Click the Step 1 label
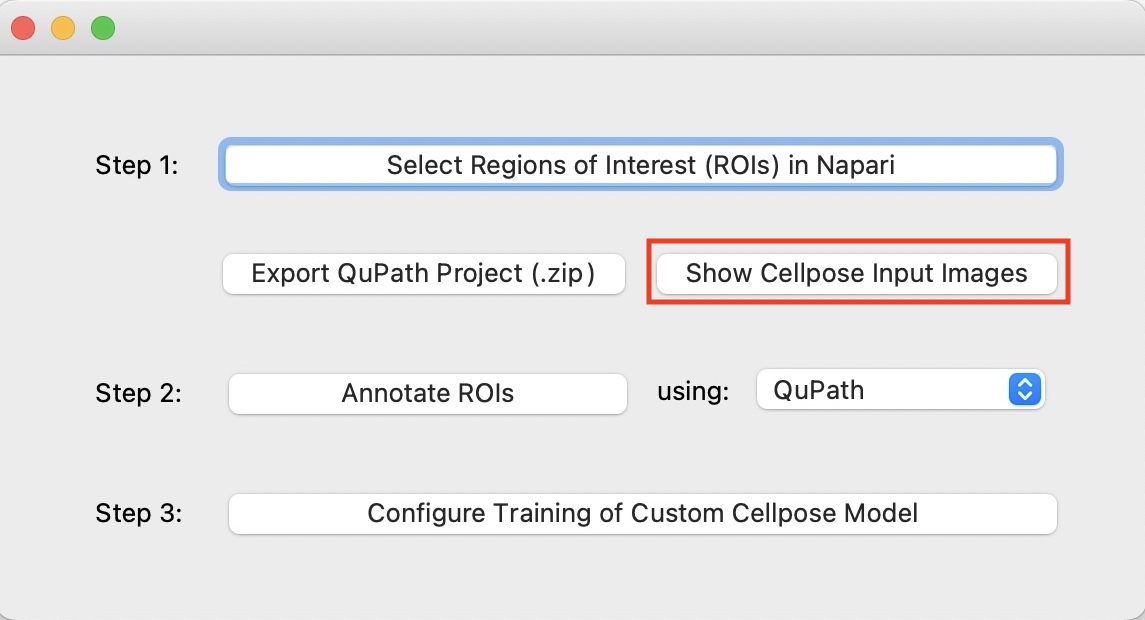This screenshot has width=1145, height=620. click(x=137, y=166)
